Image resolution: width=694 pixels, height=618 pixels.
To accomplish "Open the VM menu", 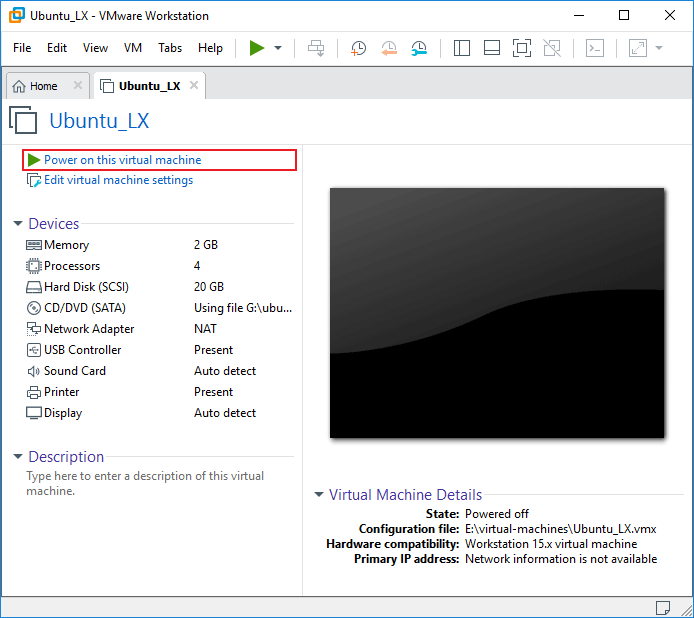I will [133, 48].
